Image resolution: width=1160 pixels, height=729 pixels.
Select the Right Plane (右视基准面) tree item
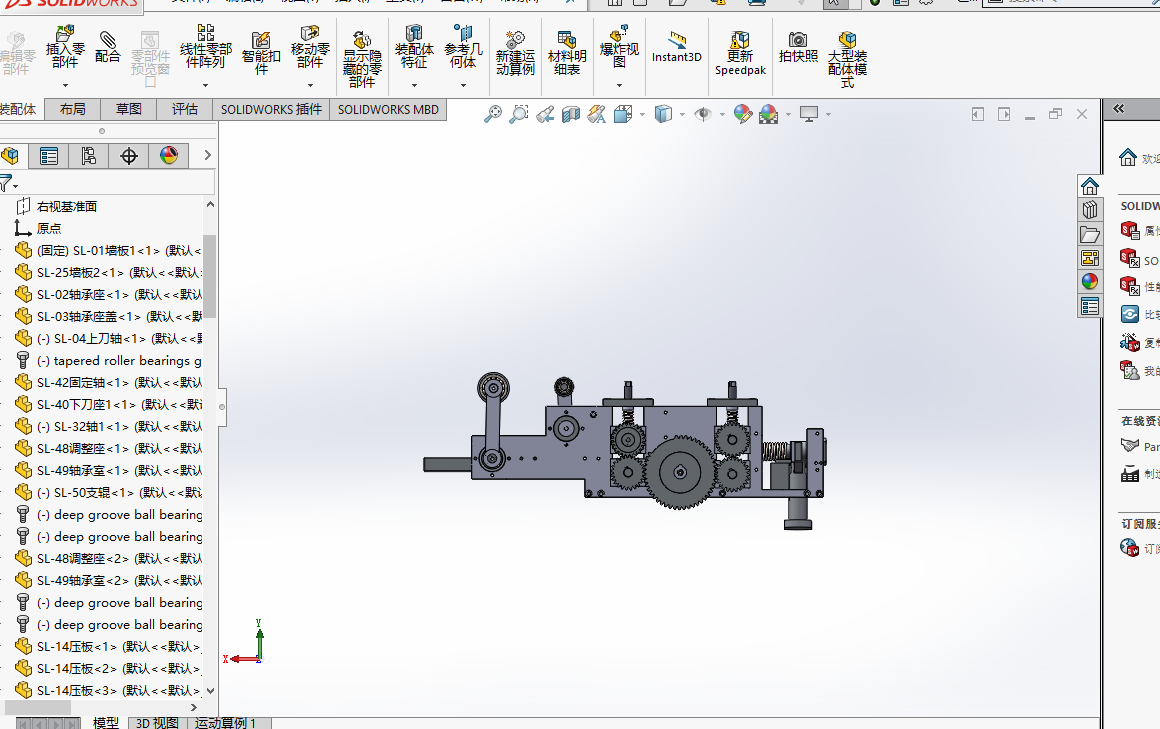67,206
